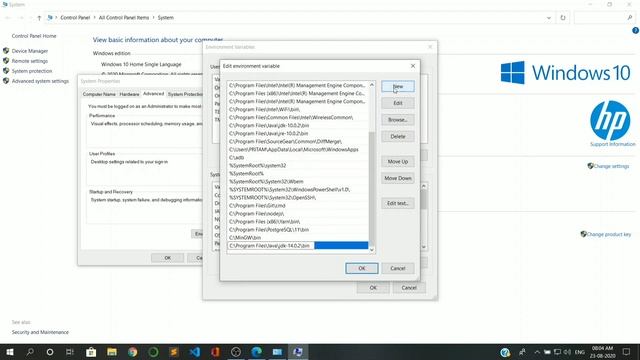Select 'C:\adb' path entry
Viewport: 640px width, 360px height.
pyautogui.click(x=298, y=158)
